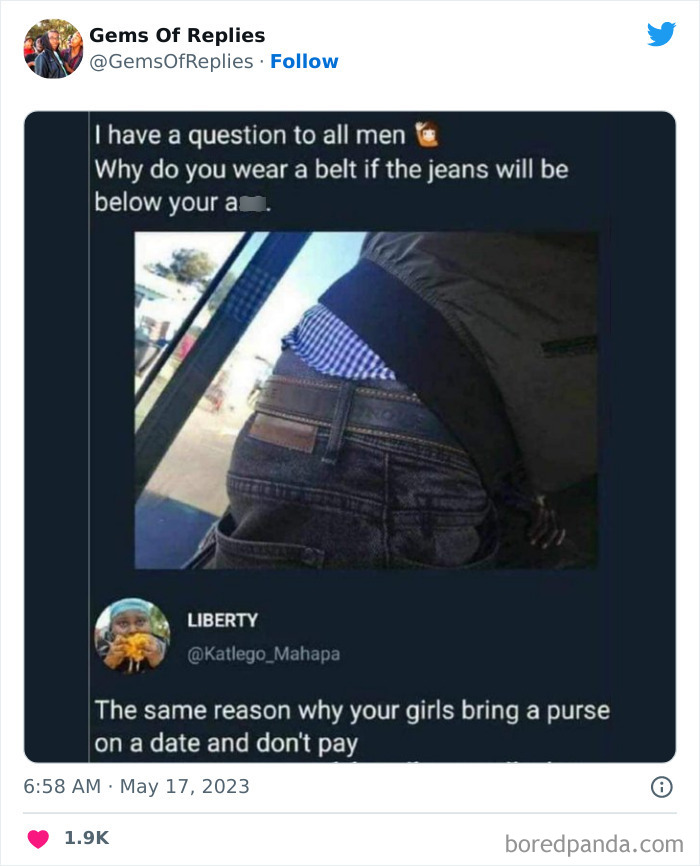Click the "Why do you wear a belt" line

(331, 170)
